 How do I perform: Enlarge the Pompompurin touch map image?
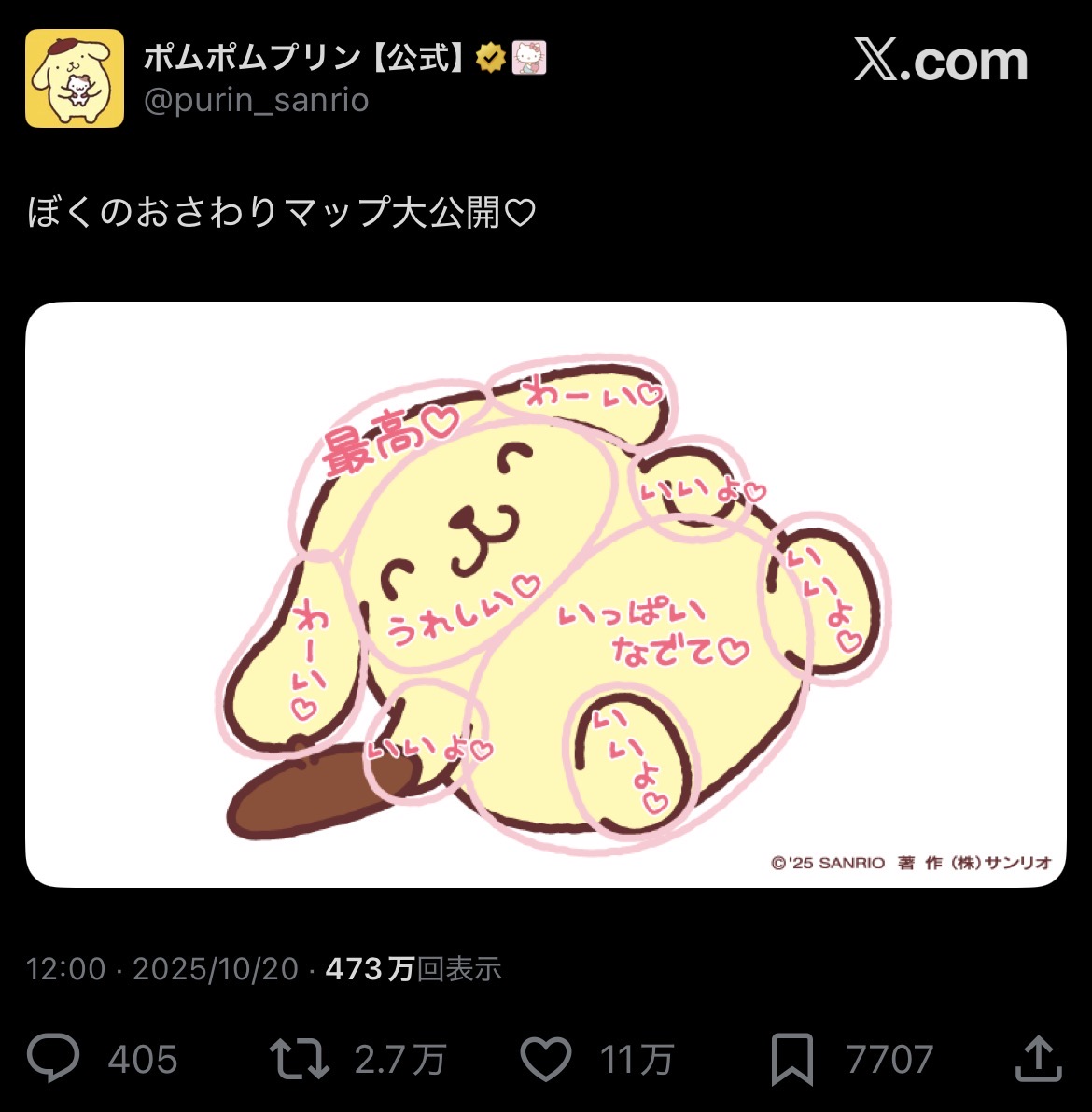pos(546,595)
